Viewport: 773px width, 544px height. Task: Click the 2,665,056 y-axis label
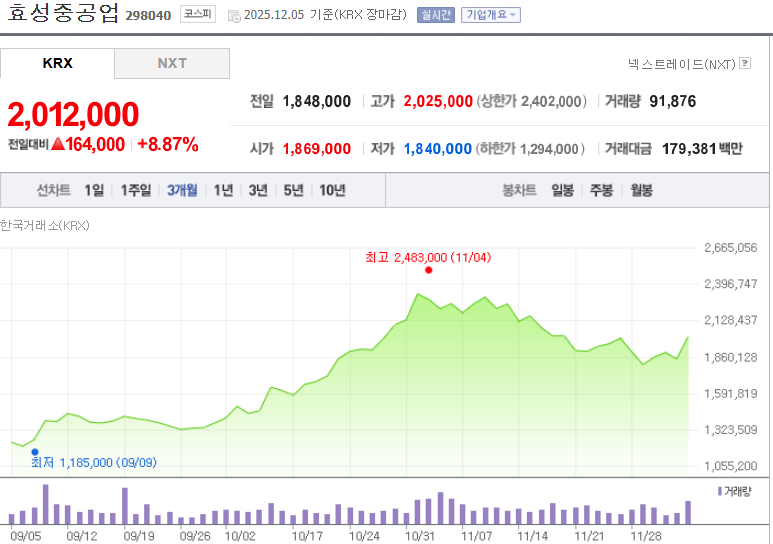coord(730,248)
